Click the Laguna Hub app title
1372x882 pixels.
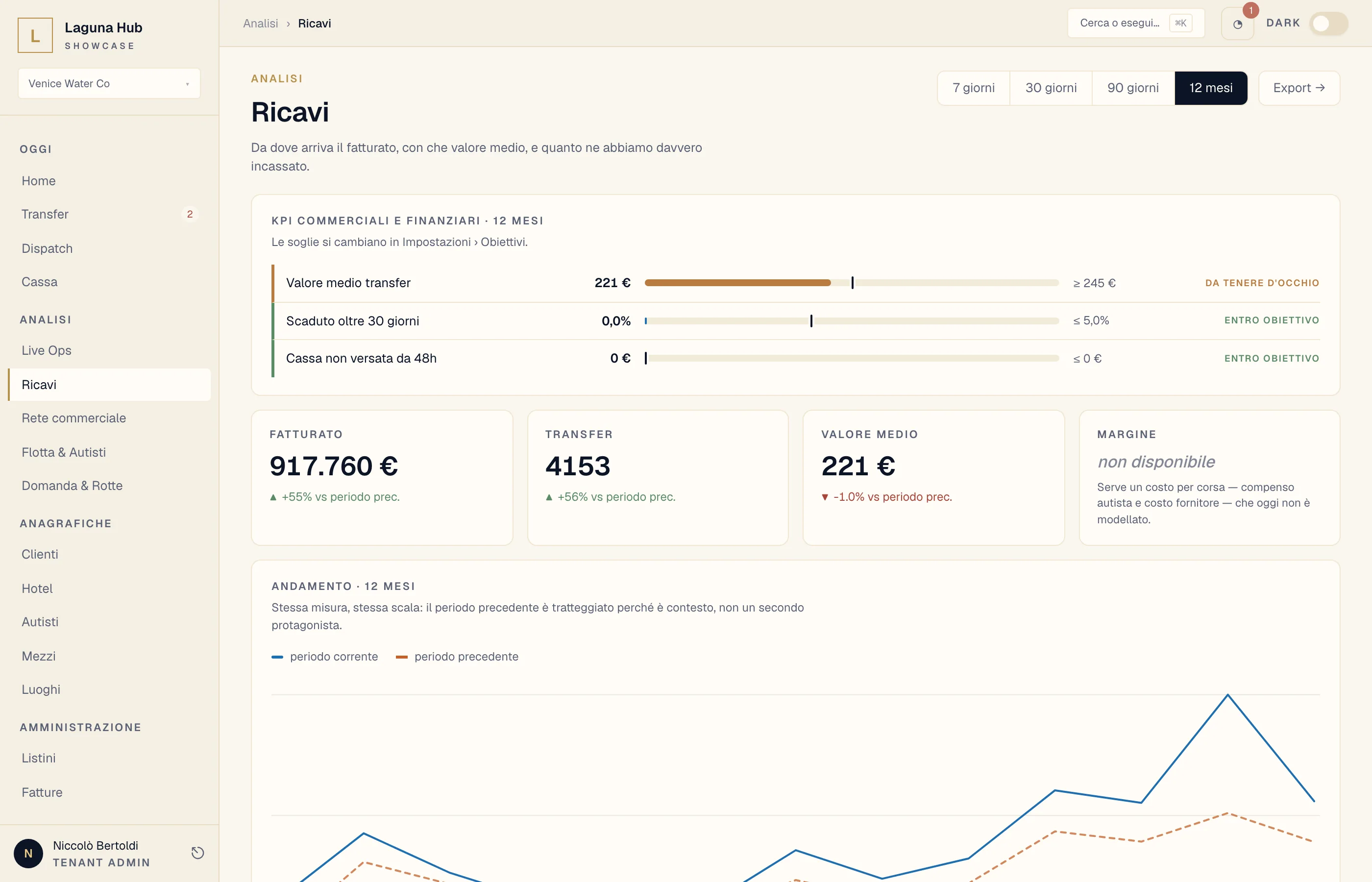pyautogui.click(x=104, y=27)
